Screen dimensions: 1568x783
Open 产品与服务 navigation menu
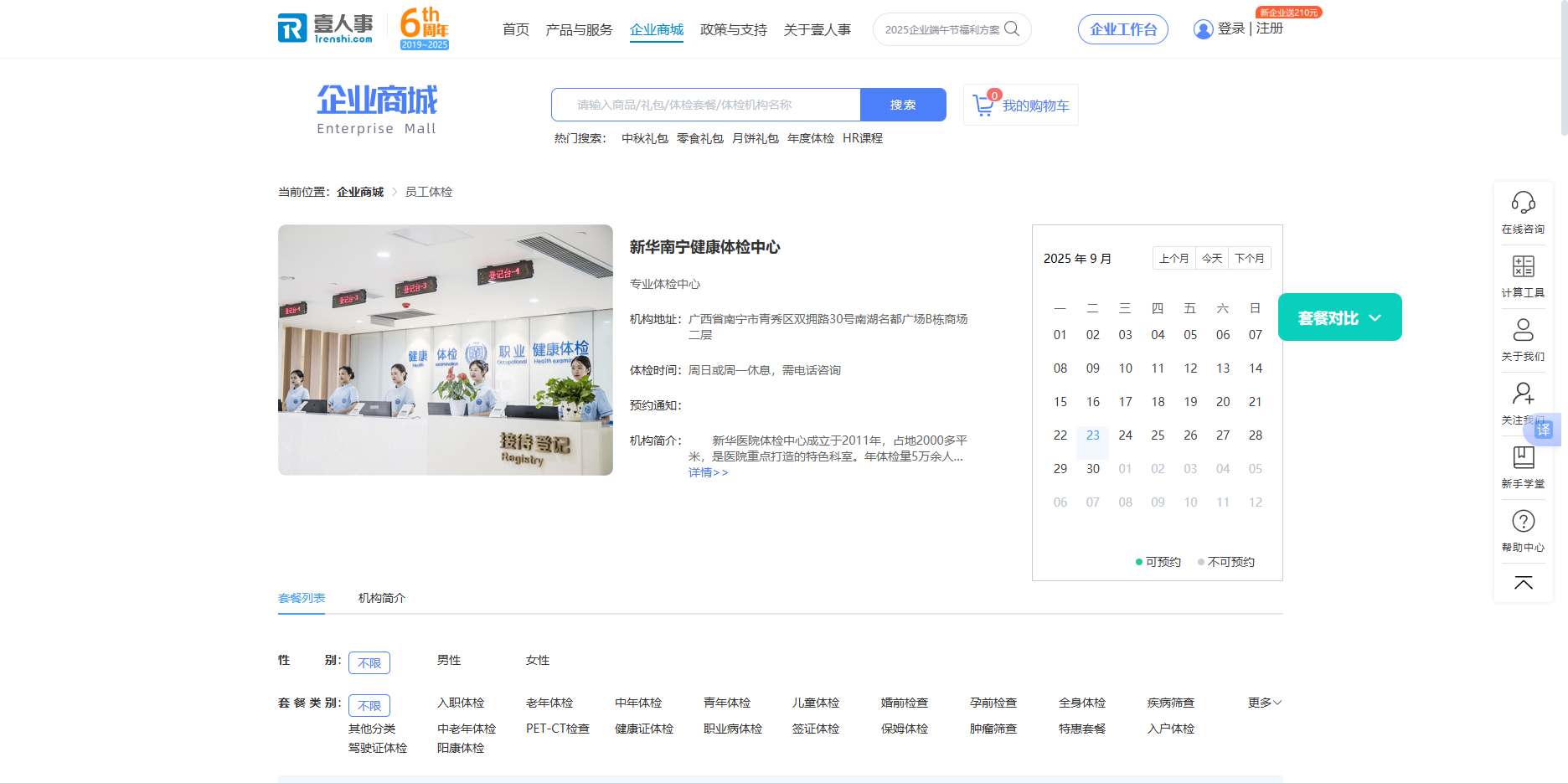[x=580, y=30]
